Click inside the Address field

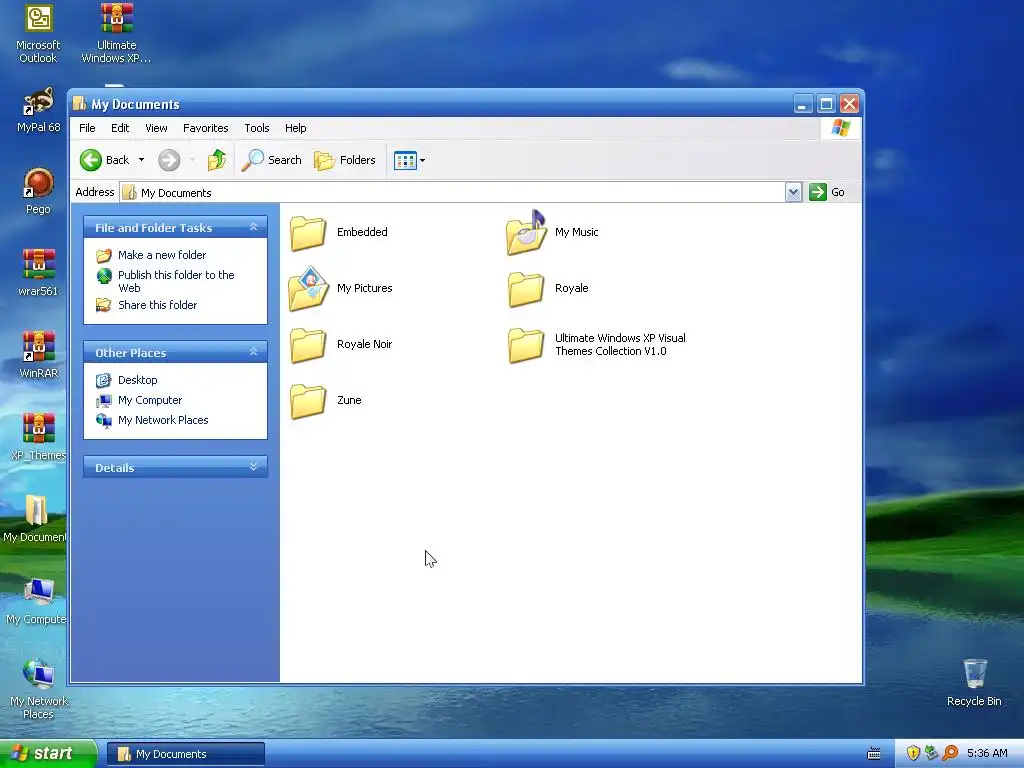pos(453,192)
